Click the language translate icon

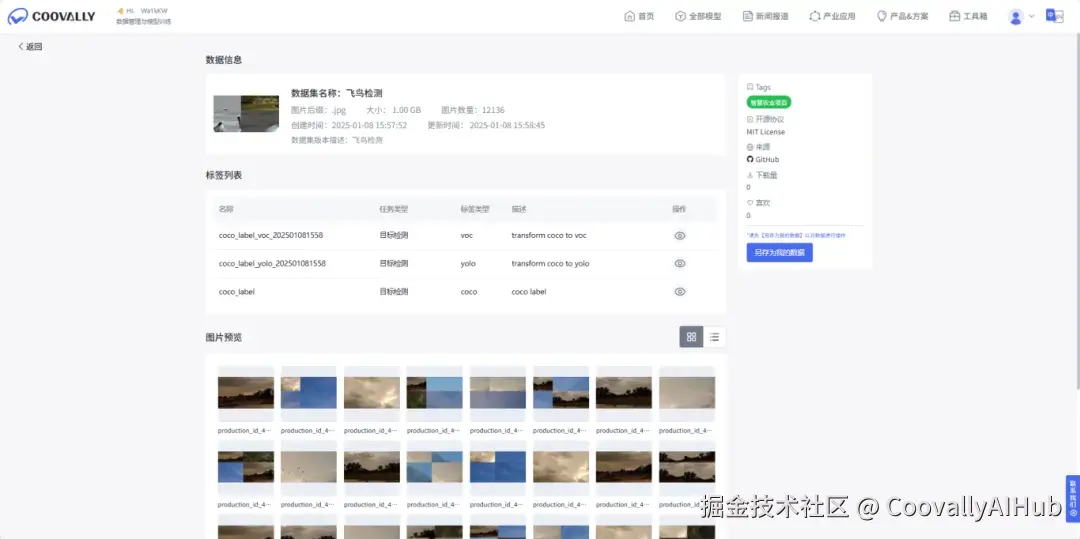(x=1054, y=16)
